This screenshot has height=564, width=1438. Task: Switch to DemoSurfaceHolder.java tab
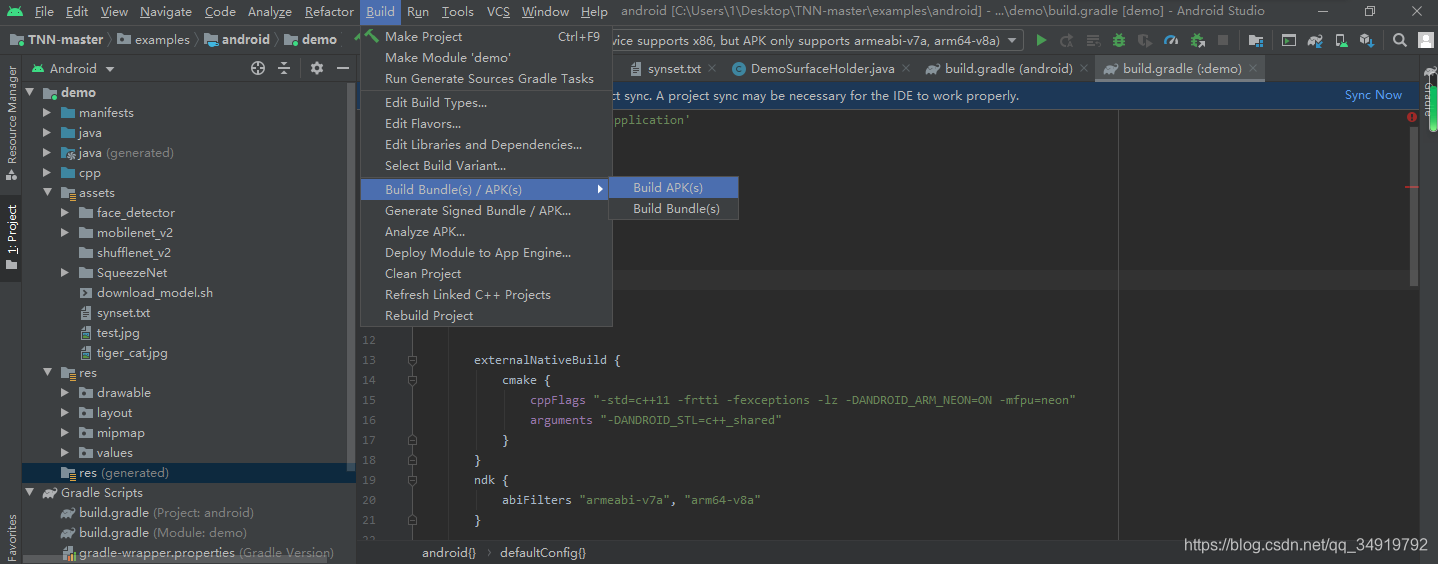pyautogui.click(x=822, y=69)
